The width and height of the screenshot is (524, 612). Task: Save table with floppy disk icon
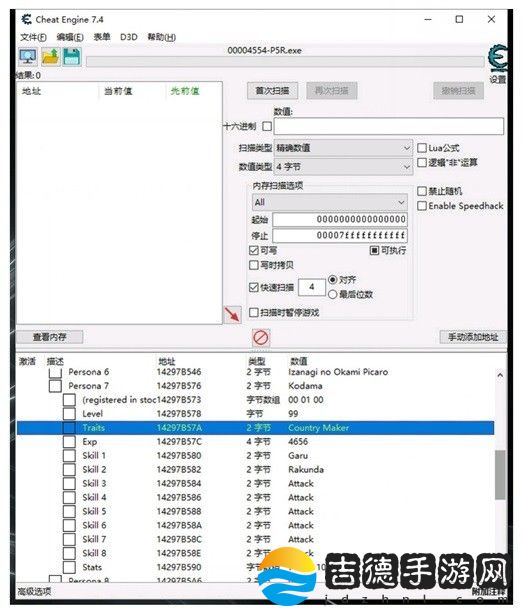(x=71, y=57)
